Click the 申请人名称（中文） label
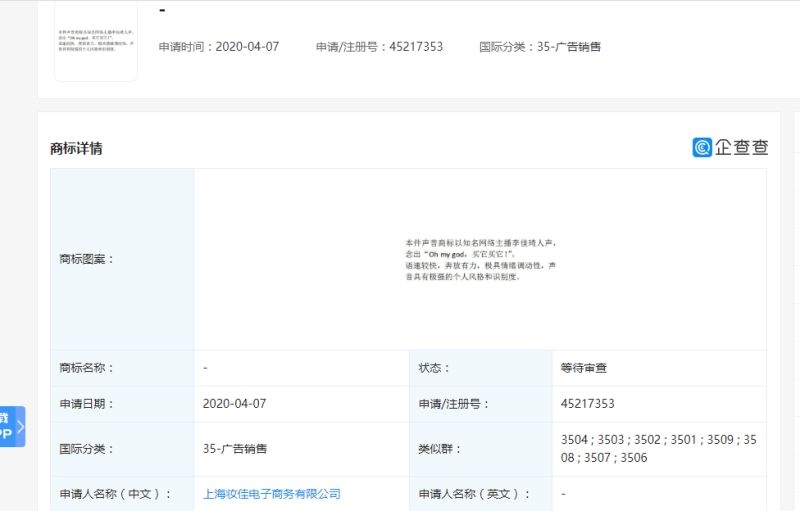 pos(116,493)
